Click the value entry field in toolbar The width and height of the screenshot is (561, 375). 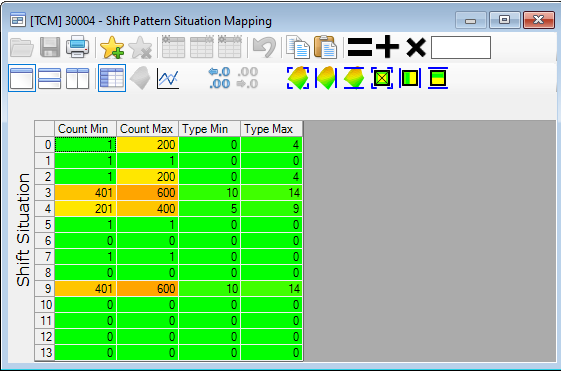point(460,47)
